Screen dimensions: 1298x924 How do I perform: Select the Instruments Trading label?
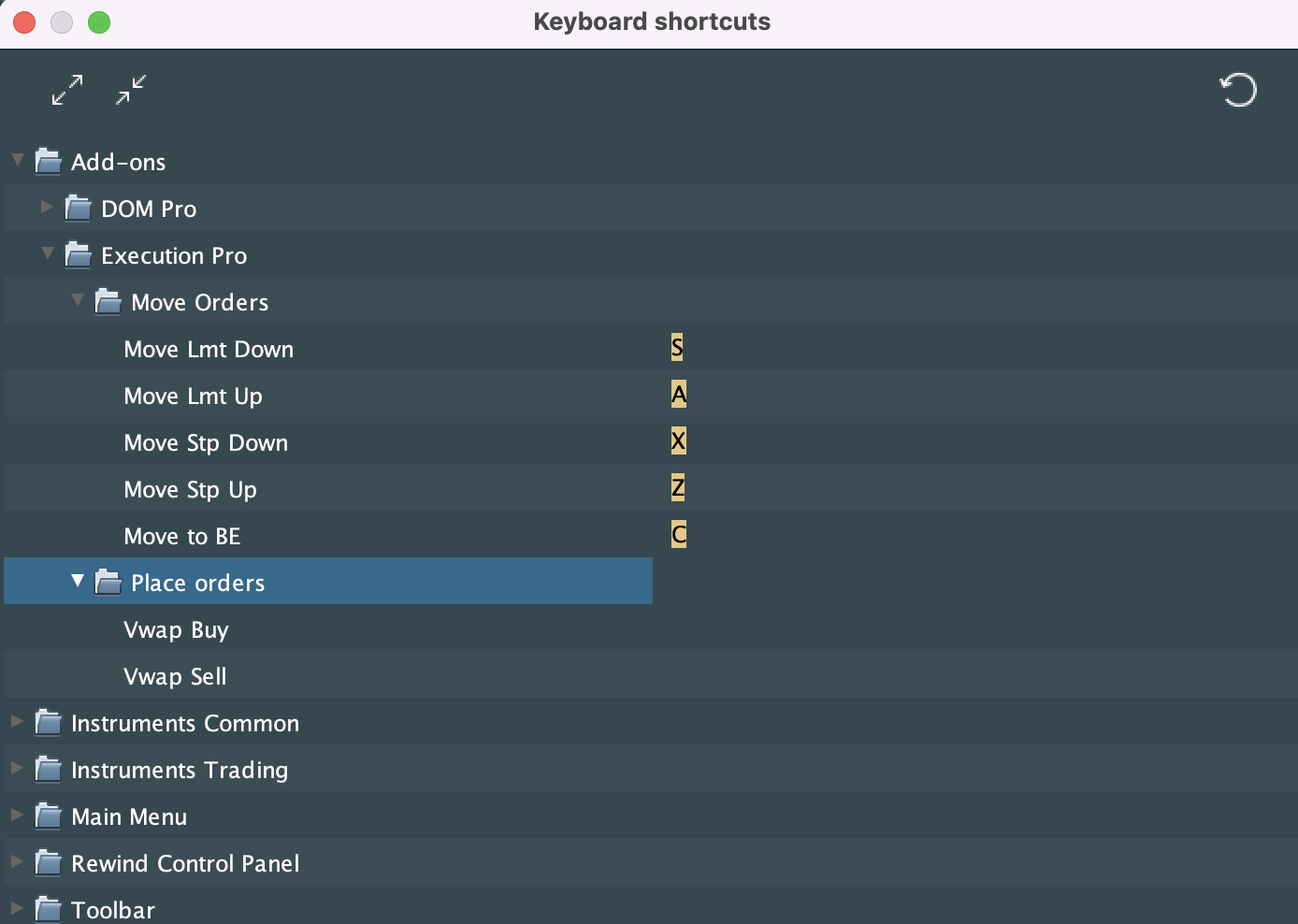coord(180,771)
